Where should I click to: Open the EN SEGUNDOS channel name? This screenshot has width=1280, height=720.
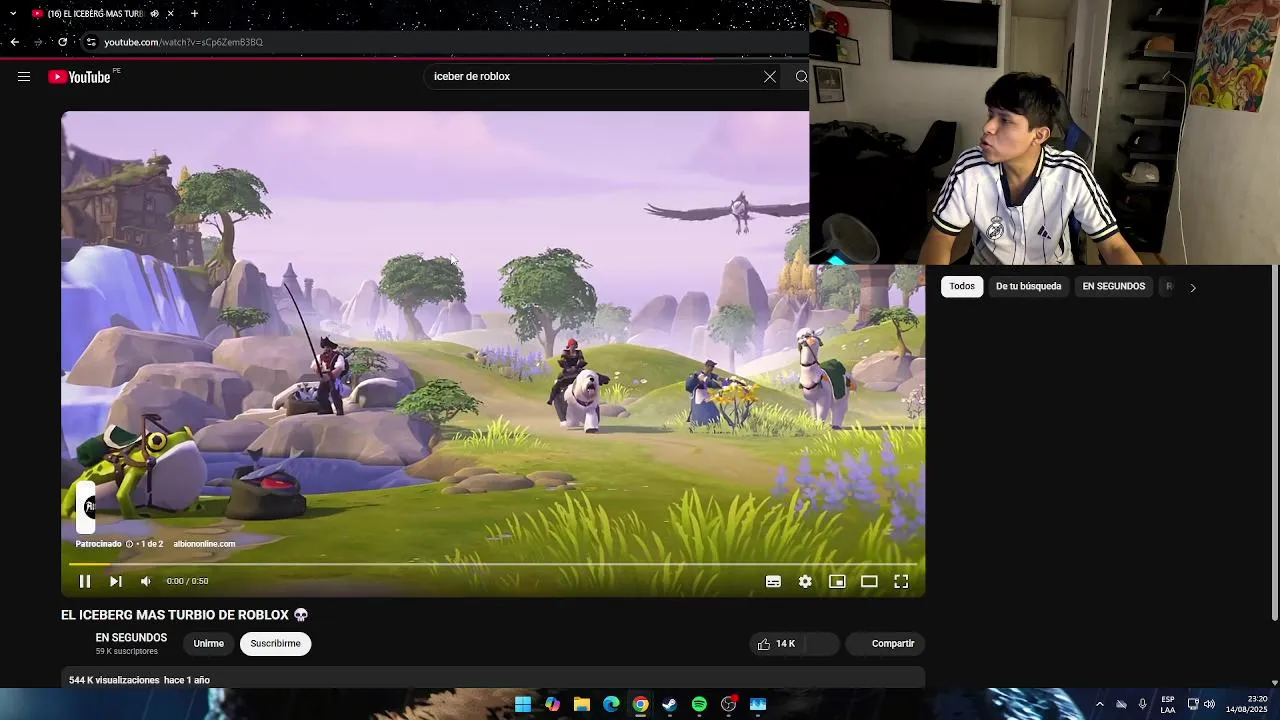tap(131, 638)
